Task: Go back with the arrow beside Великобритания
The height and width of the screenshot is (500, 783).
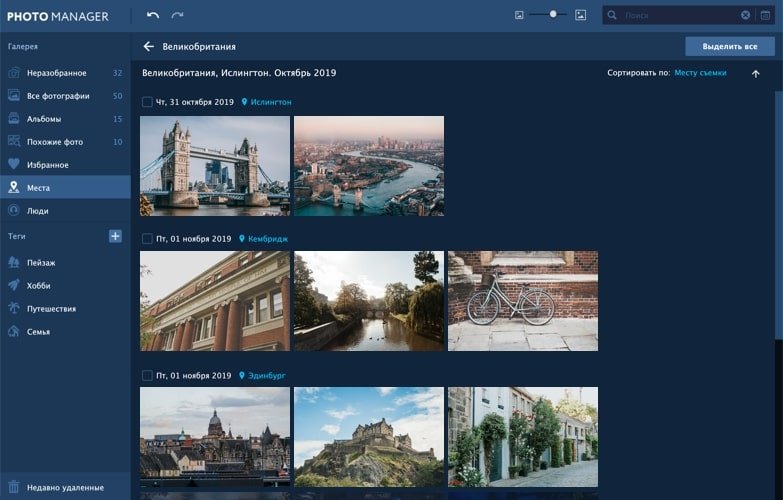Action: point(148,46)
